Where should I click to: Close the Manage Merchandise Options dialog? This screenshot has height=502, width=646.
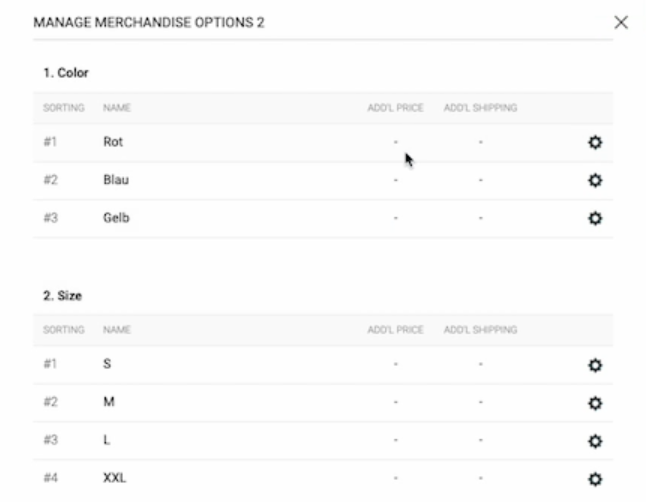pyautogui.click(x=621, y=22)
